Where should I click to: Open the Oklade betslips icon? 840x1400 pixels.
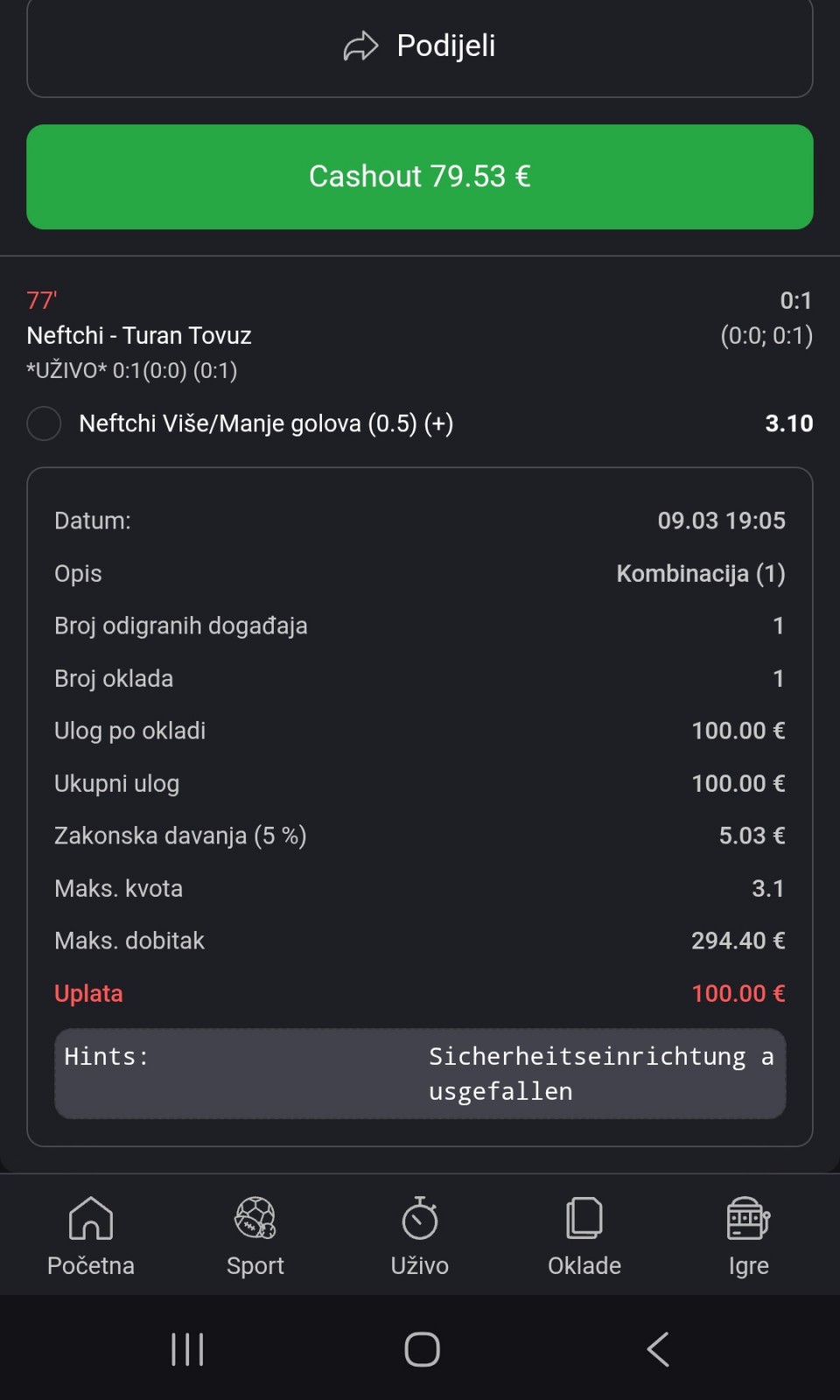584,1217
